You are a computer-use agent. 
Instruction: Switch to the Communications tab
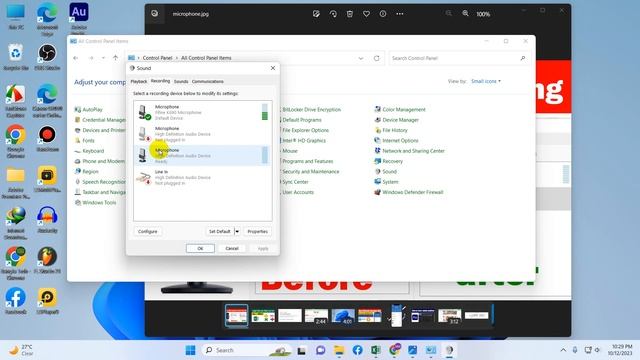[x=208, y=81]
